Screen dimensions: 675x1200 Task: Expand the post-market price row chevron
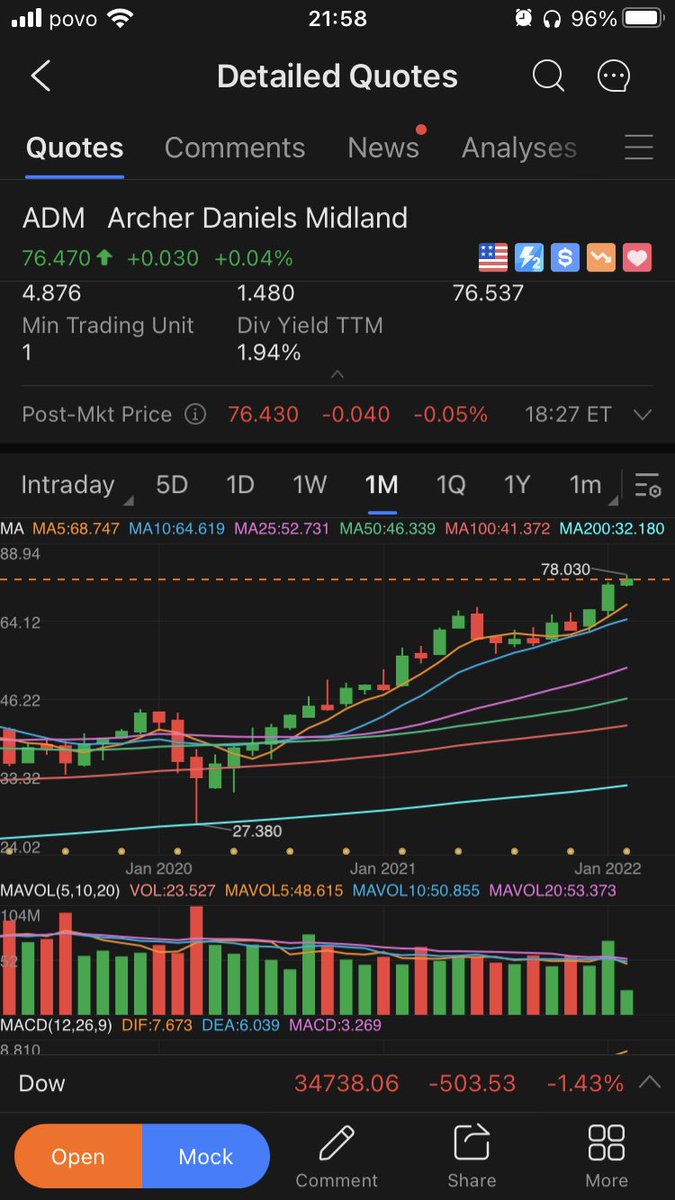pos(643,414)
